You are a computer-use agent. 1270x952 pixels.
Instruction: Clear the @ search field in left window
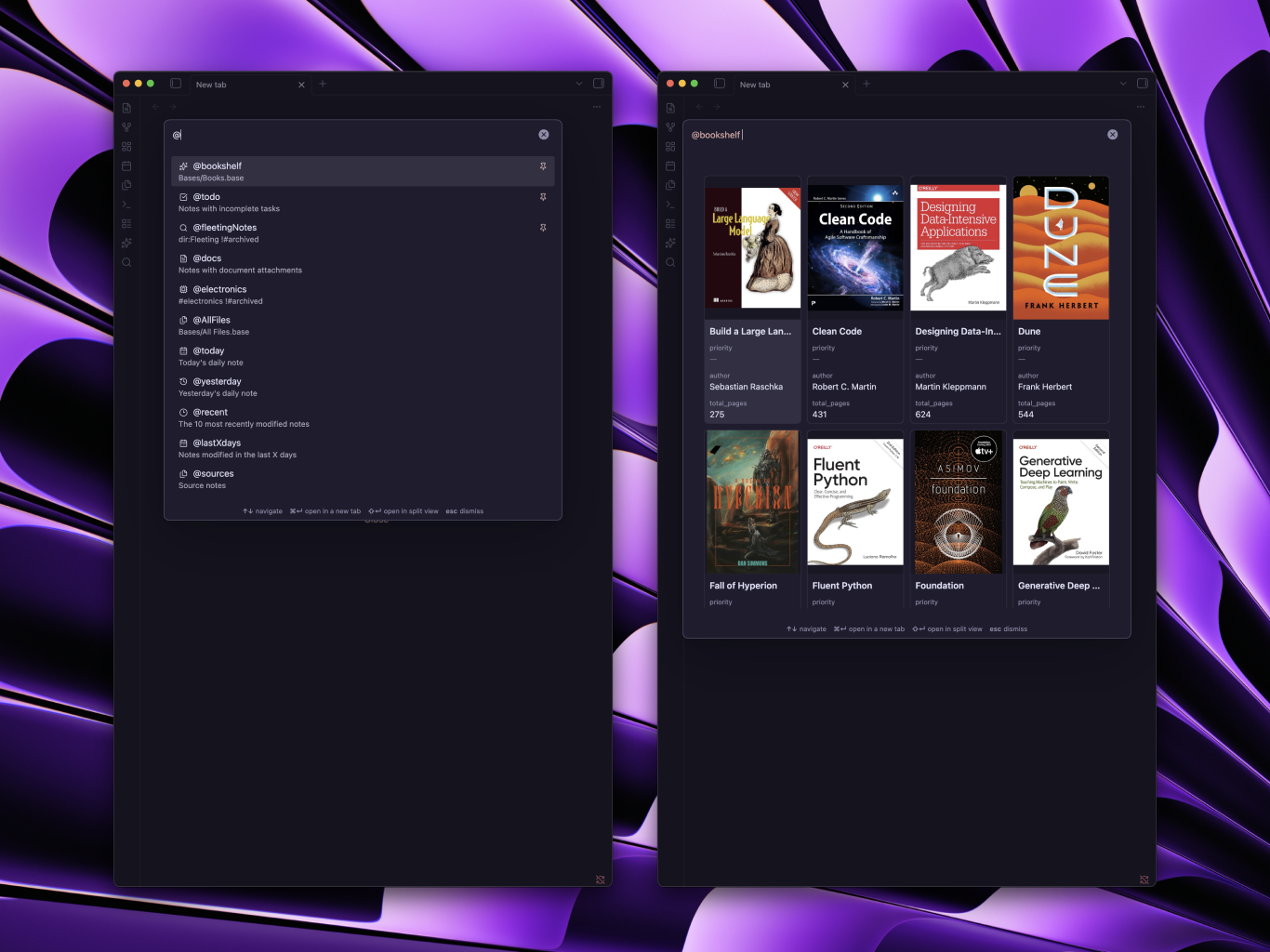(x=544, y=135)
